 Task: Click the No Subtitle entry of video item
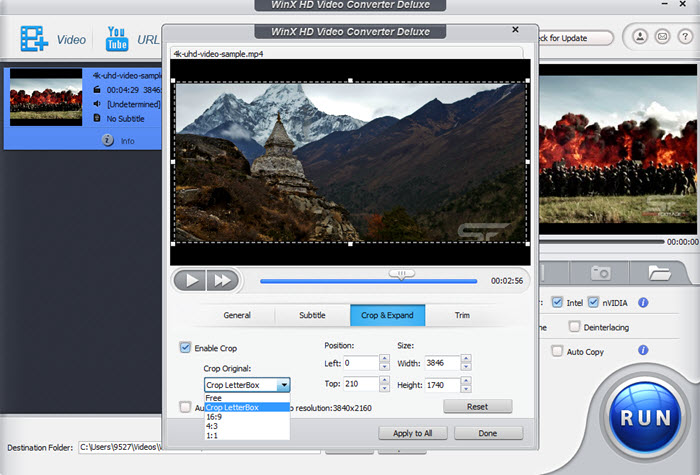[125, 119]
